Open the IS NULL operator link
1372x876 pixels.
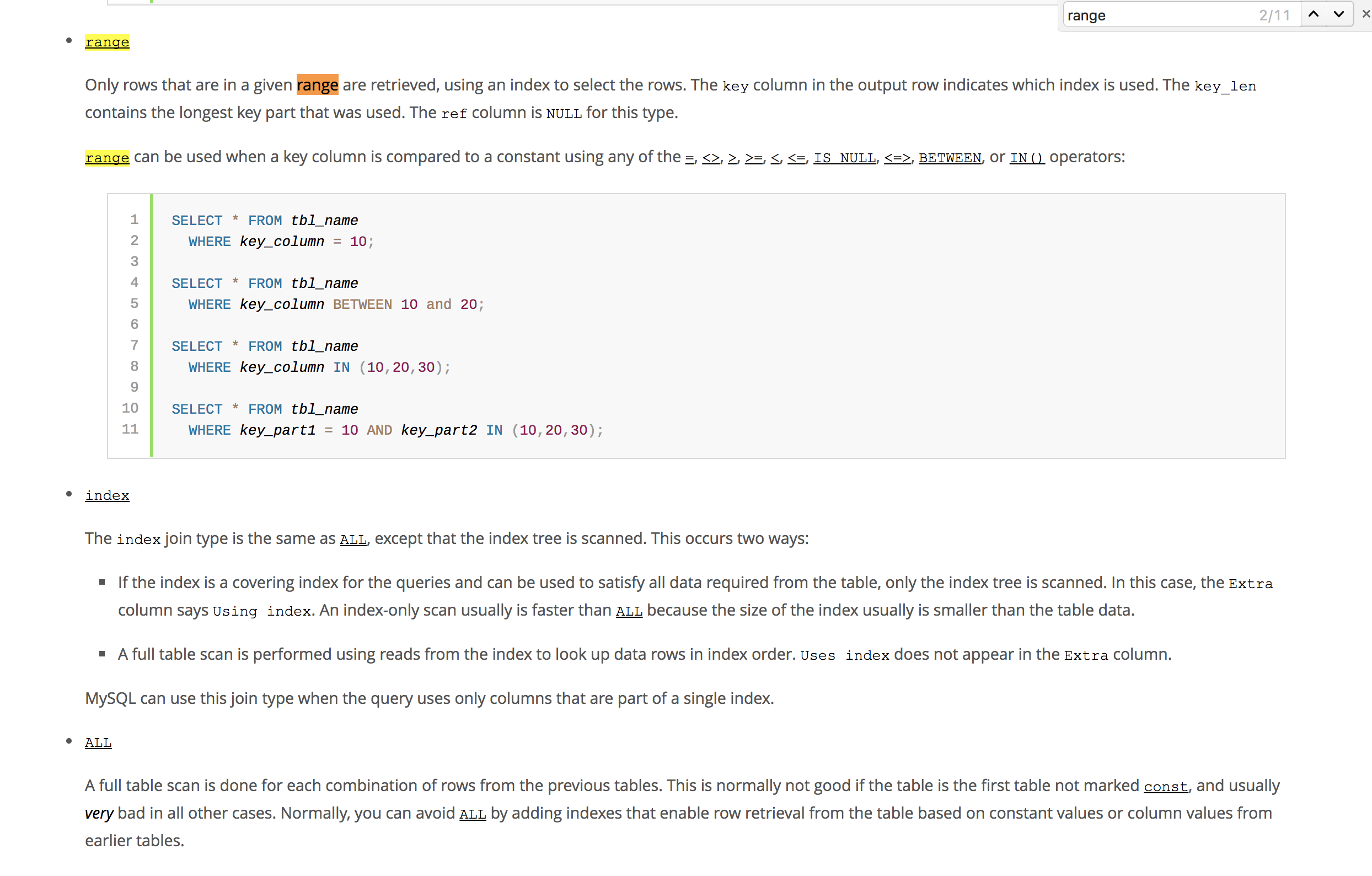(x=844, y=158)
